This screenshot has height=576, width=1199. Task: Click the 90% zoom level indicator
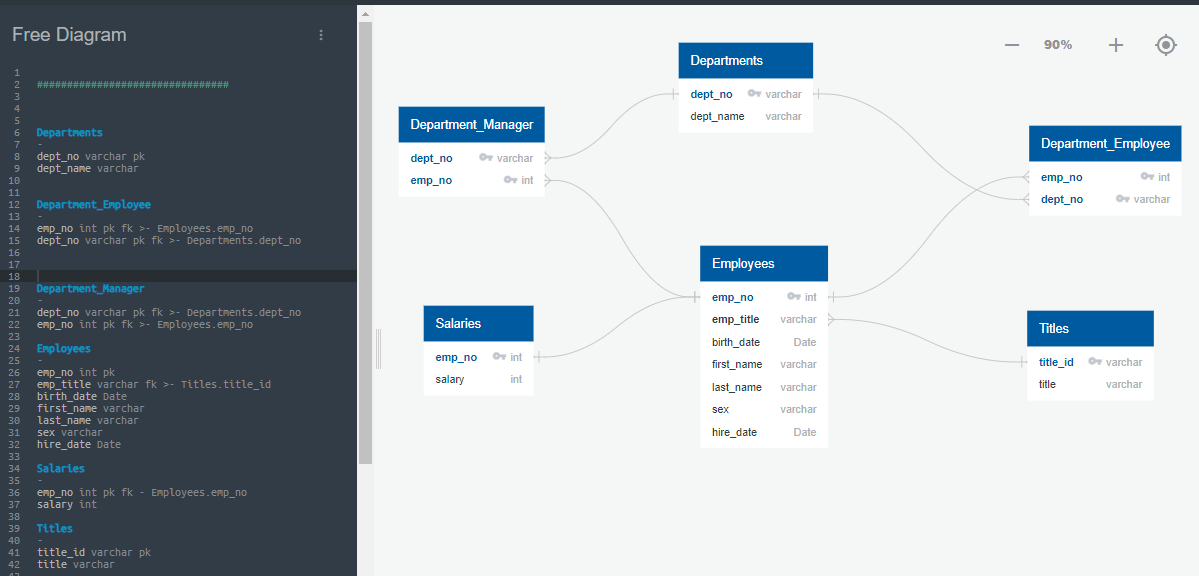click(x=1057, y=44)
